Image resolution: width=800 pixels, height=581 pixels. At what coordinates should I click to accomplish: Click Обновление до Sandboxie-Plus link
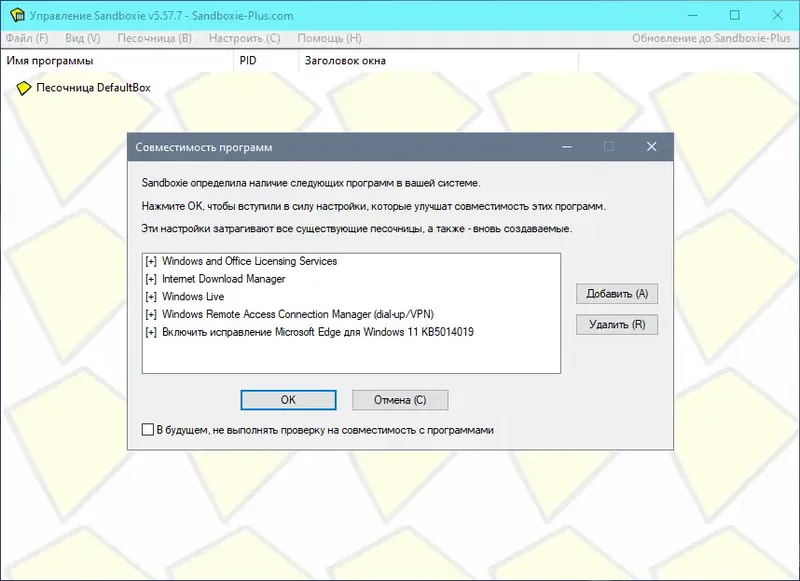coord(711,38)
